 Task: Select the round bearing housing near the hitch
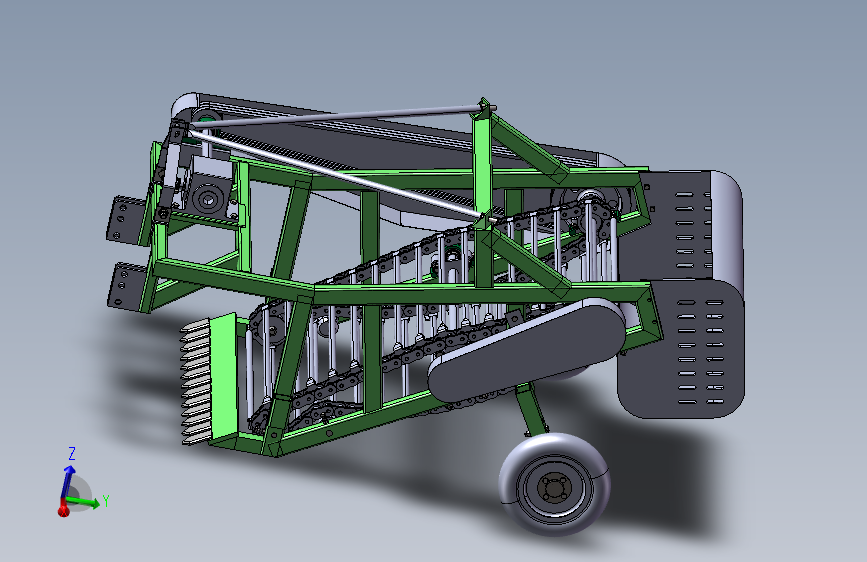click(x=209, y=199)
